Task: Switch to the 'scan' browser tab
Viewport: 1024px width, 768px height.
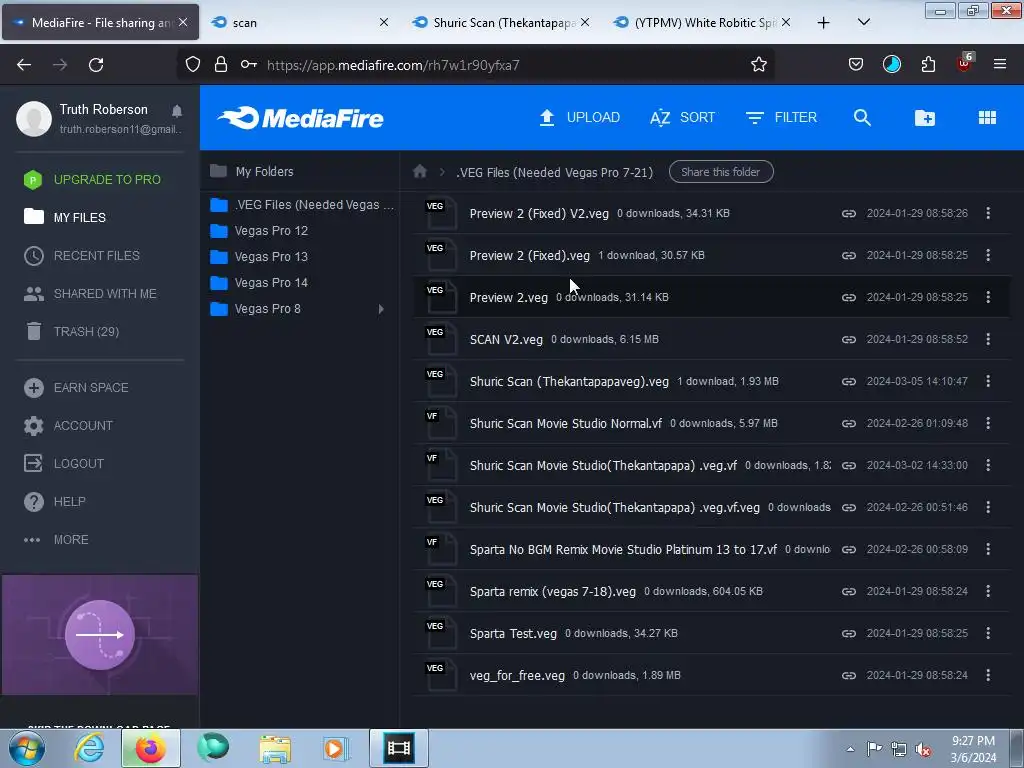Action: [x=300, y=22]
